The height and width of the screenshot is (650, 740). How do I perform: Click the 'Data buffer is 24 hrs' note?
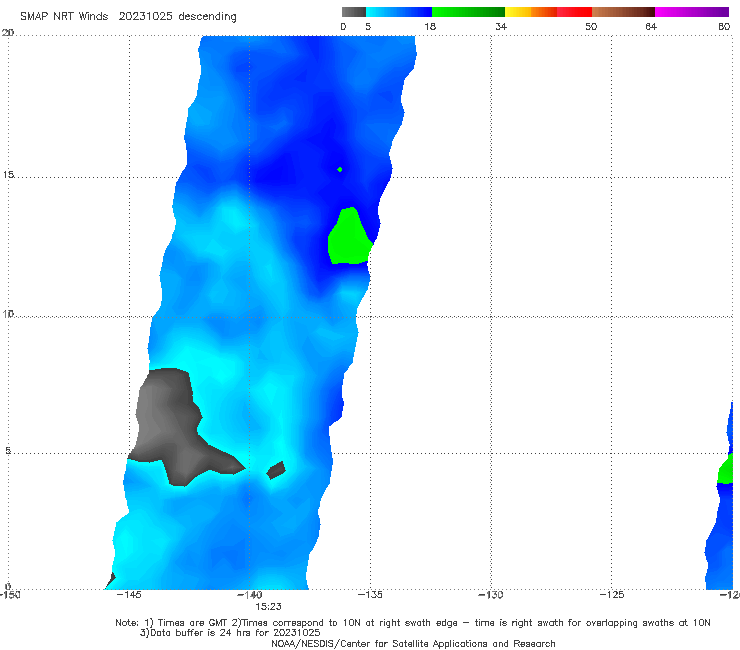point(230,633)
